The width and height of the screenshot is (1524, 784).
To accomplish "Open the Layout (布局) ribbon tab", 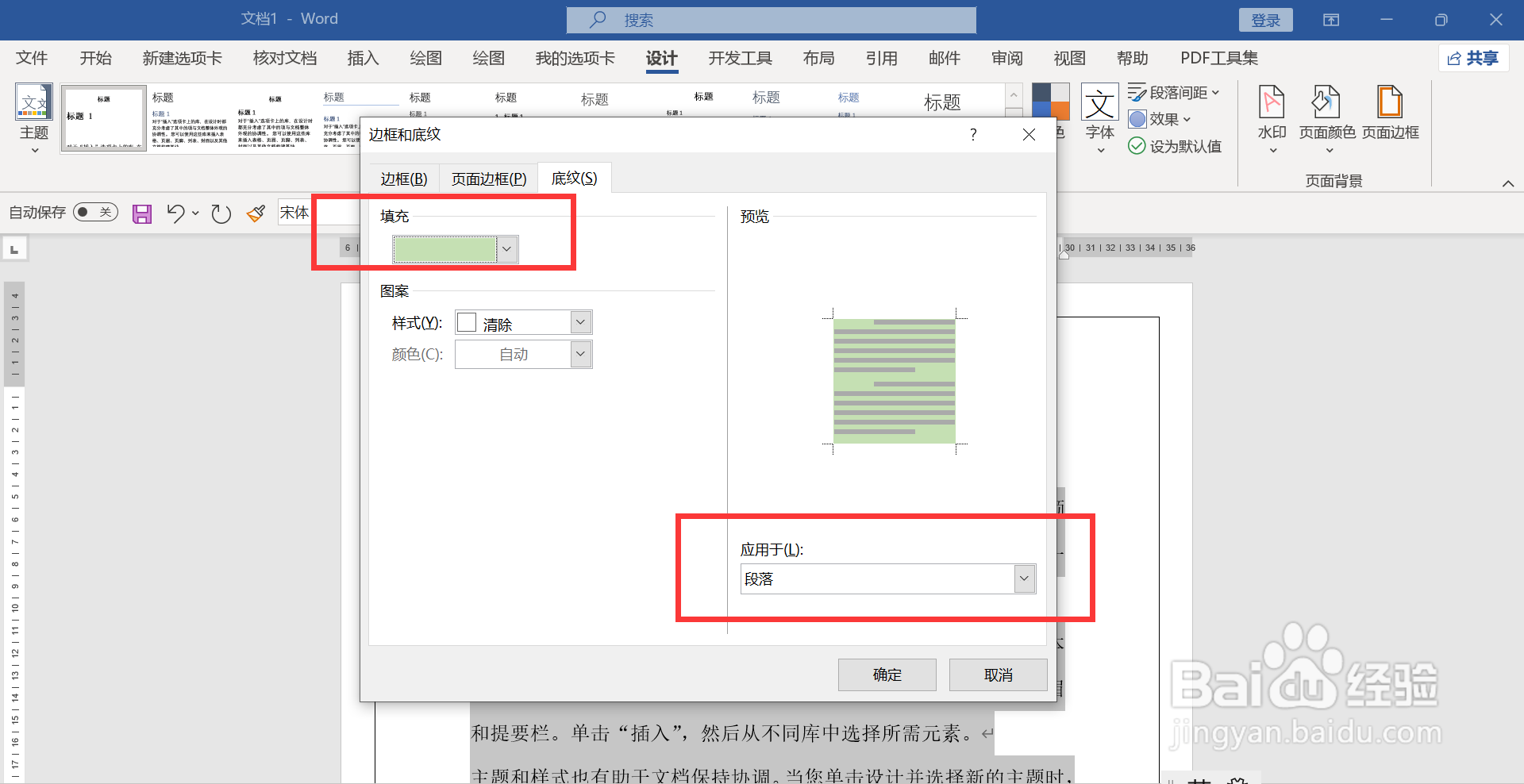I will (x=819, y=58).
